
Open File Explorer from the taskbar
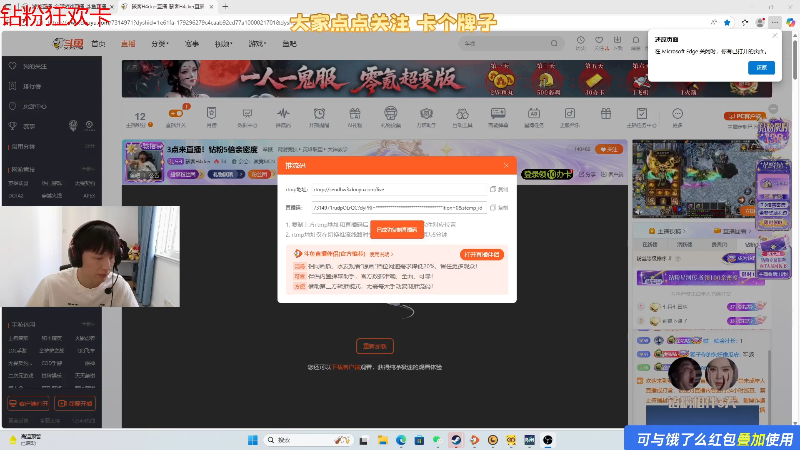[383, 440]
